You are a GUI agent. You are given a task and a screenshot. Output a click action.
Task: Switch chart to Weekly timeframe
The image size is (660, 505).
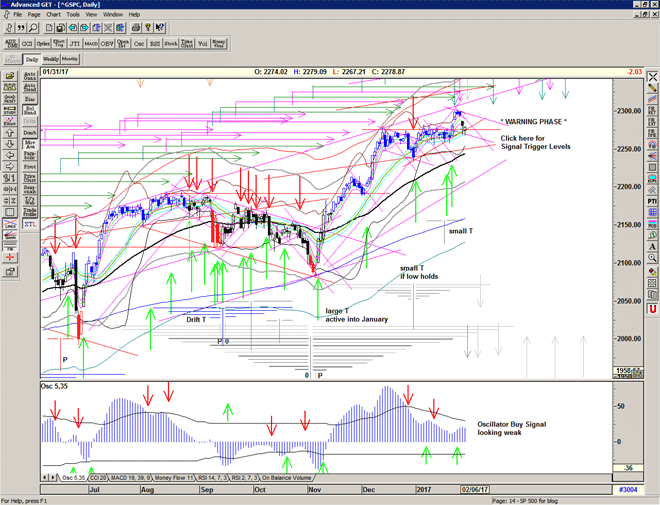(x=49, y=60)
